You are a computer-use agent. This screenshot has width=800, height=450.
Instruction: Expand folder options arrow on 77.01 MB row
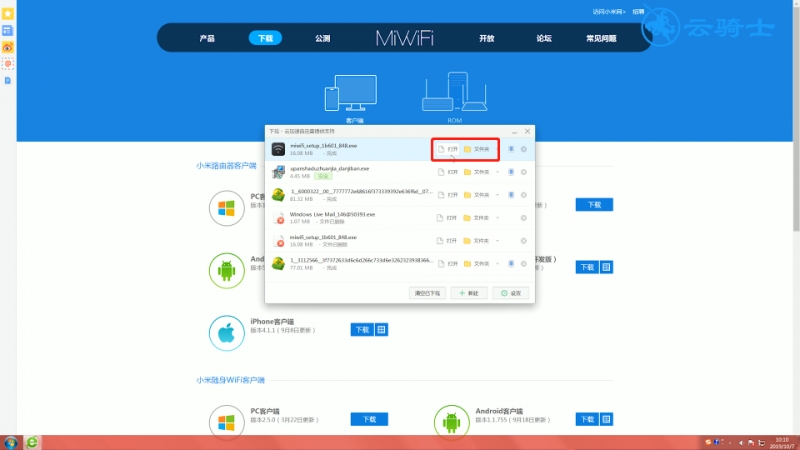(497, 264)
